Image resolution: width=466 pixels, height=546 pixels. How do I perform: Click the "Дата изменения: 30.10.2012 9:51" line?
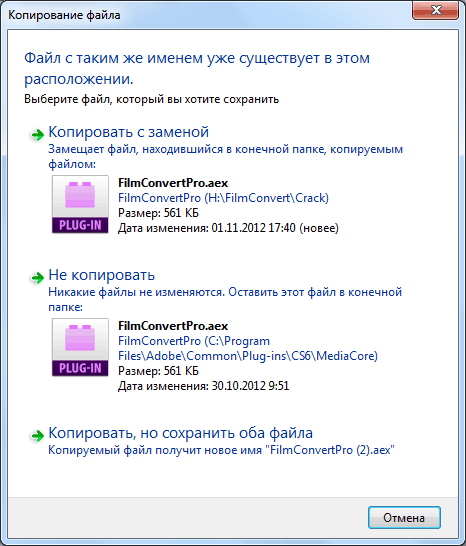[204, 386]
